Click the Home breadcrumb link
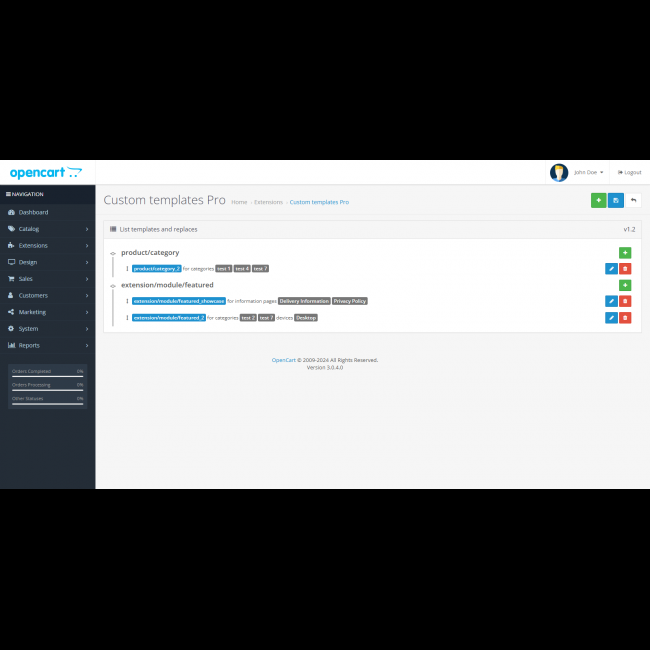This screenshot has height=650, width=650. pos(239,202)
